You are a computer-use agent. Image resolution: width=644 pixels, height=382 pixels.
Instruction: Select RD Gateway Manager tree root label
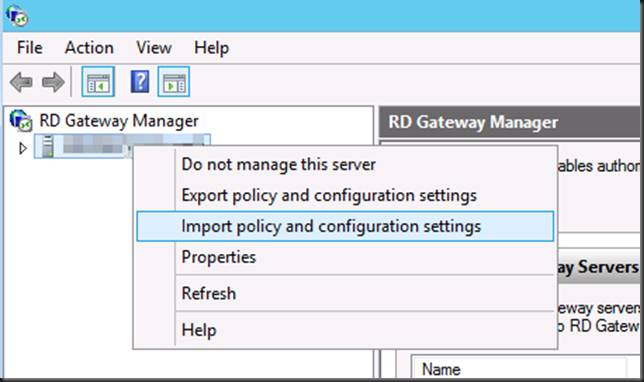pos(119,121)
